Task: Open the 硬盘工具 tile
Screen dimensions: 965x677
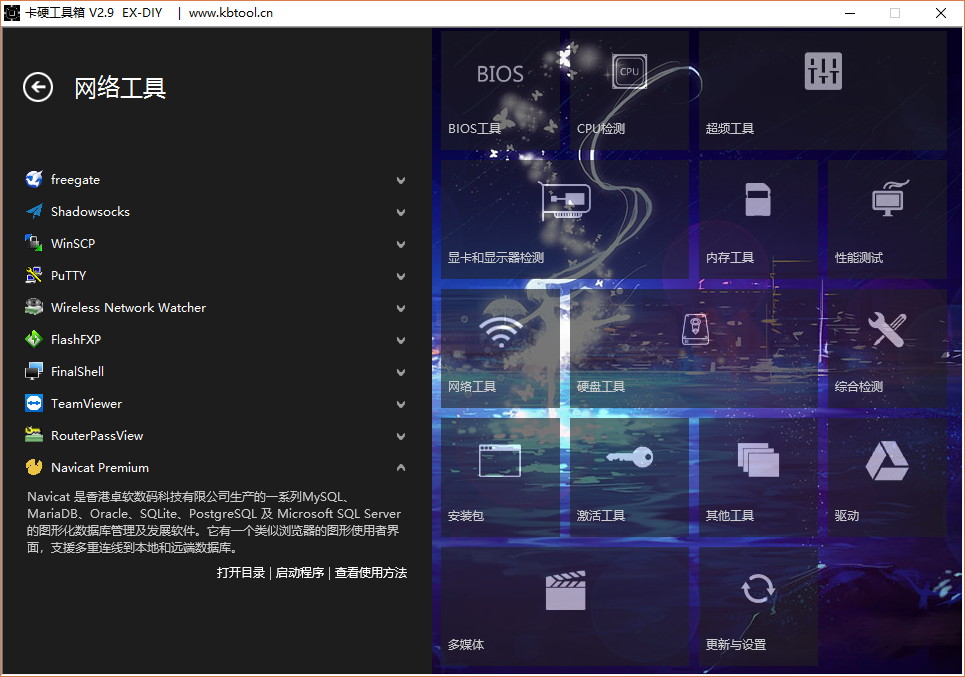Action: coord(693,348)
